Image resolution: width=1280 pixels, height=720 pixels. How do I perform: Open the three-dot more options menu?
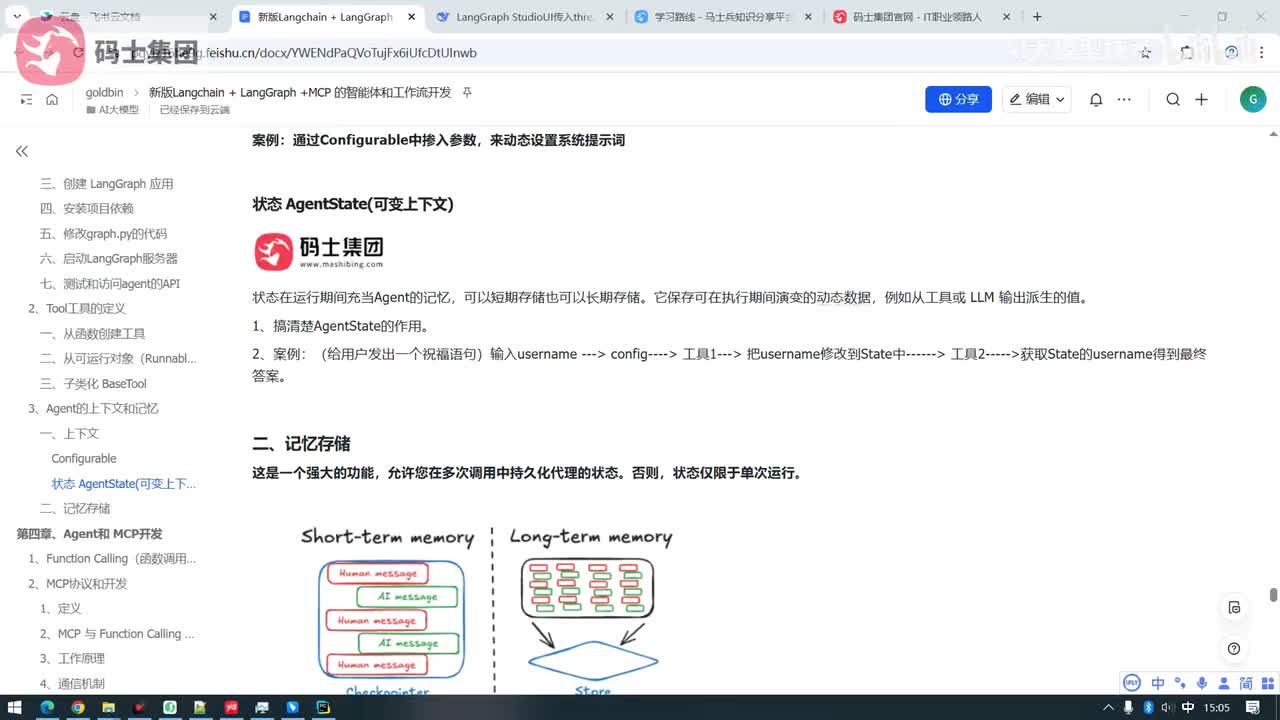1124,99
